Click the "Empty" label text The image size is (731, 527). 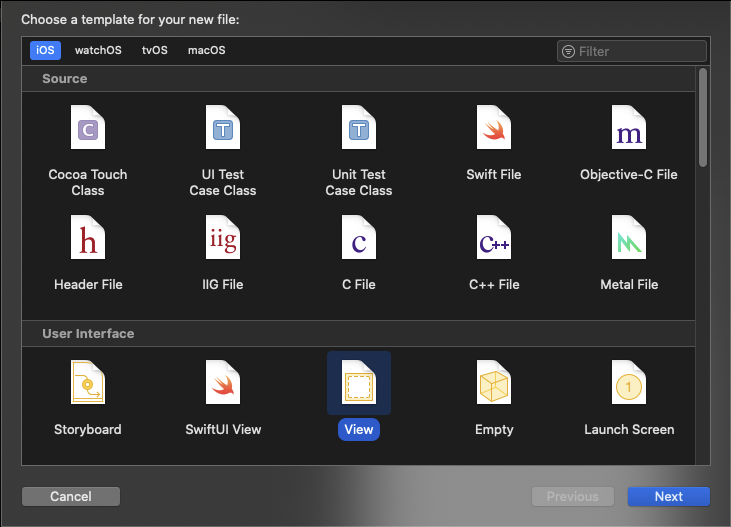click(494, 429)
